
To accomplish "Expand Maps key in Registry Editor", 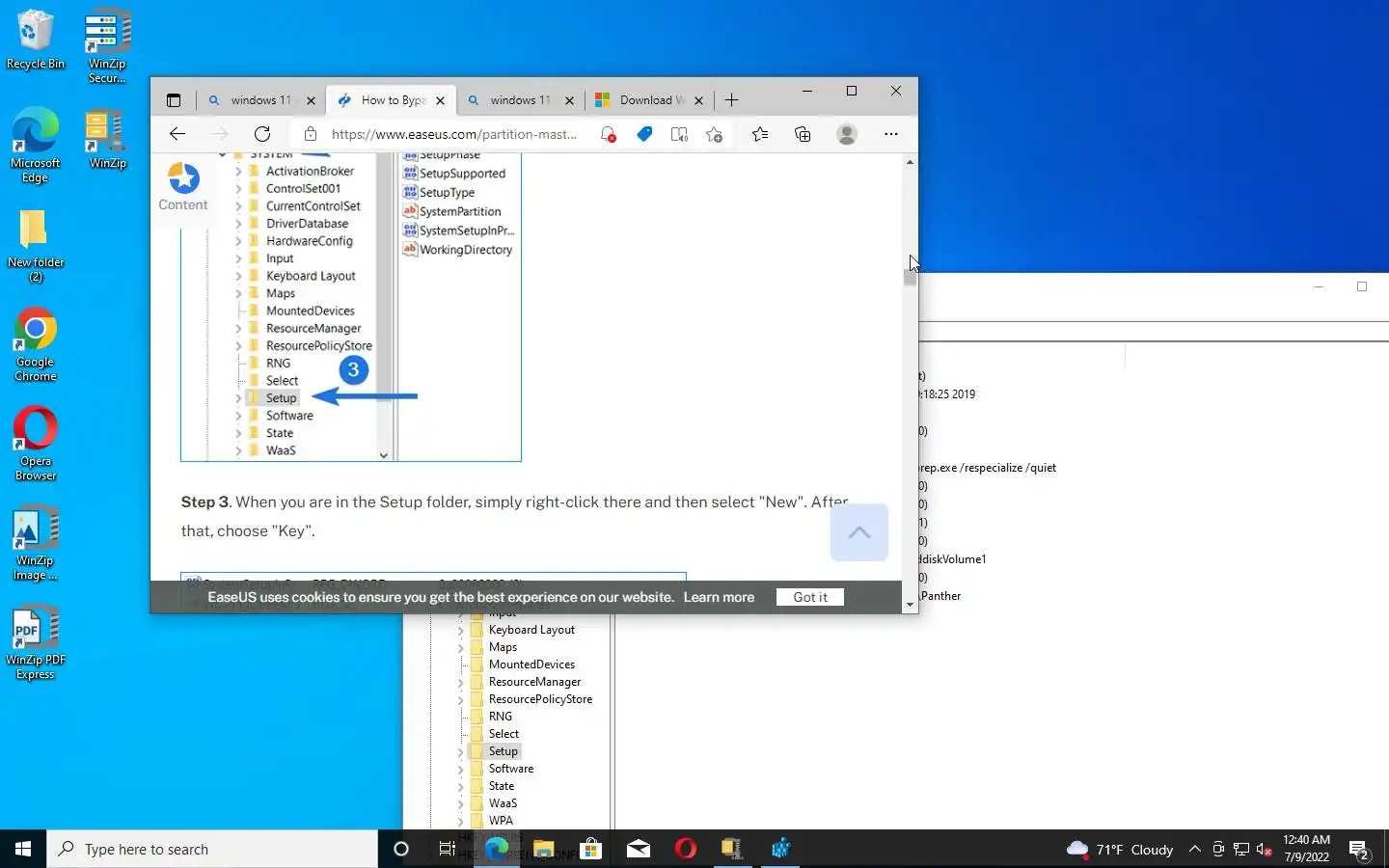I will pyautogui.click(x=461, y=647).
